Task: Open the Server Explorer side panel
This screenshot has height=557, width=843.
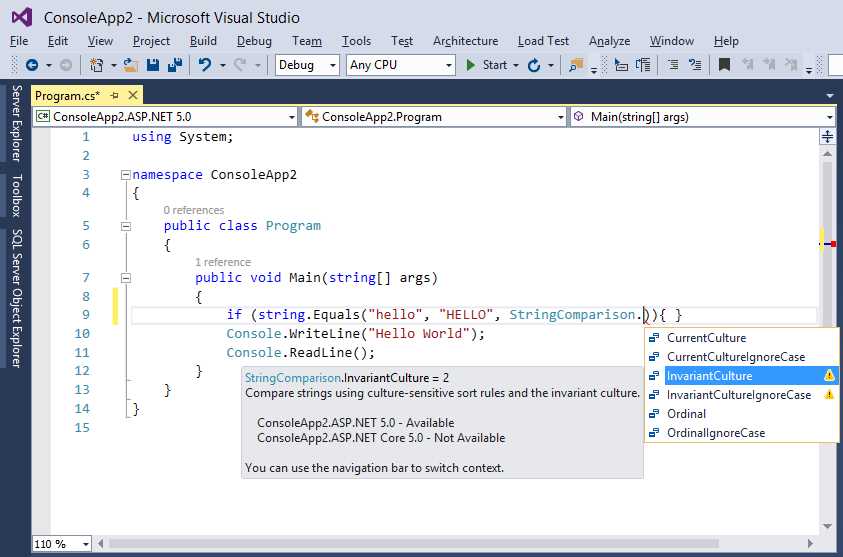Action: (x=17, y=123)
